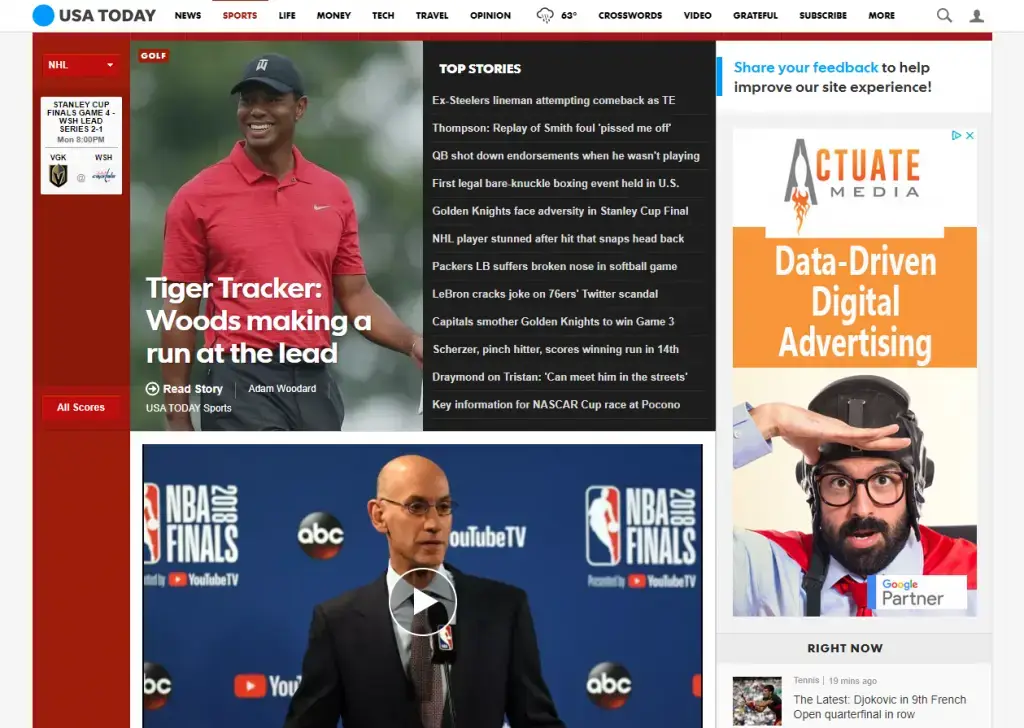1024x728 pixels.
Task: Open Scherzer pinch hitter story
Action: (555, 349)
